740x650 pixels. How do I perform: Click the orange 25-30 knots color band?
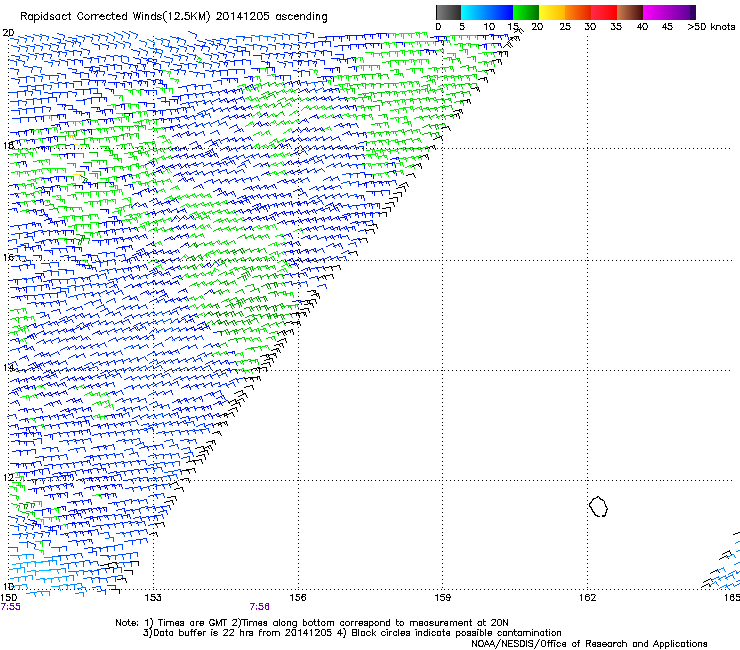pos(578,12)
